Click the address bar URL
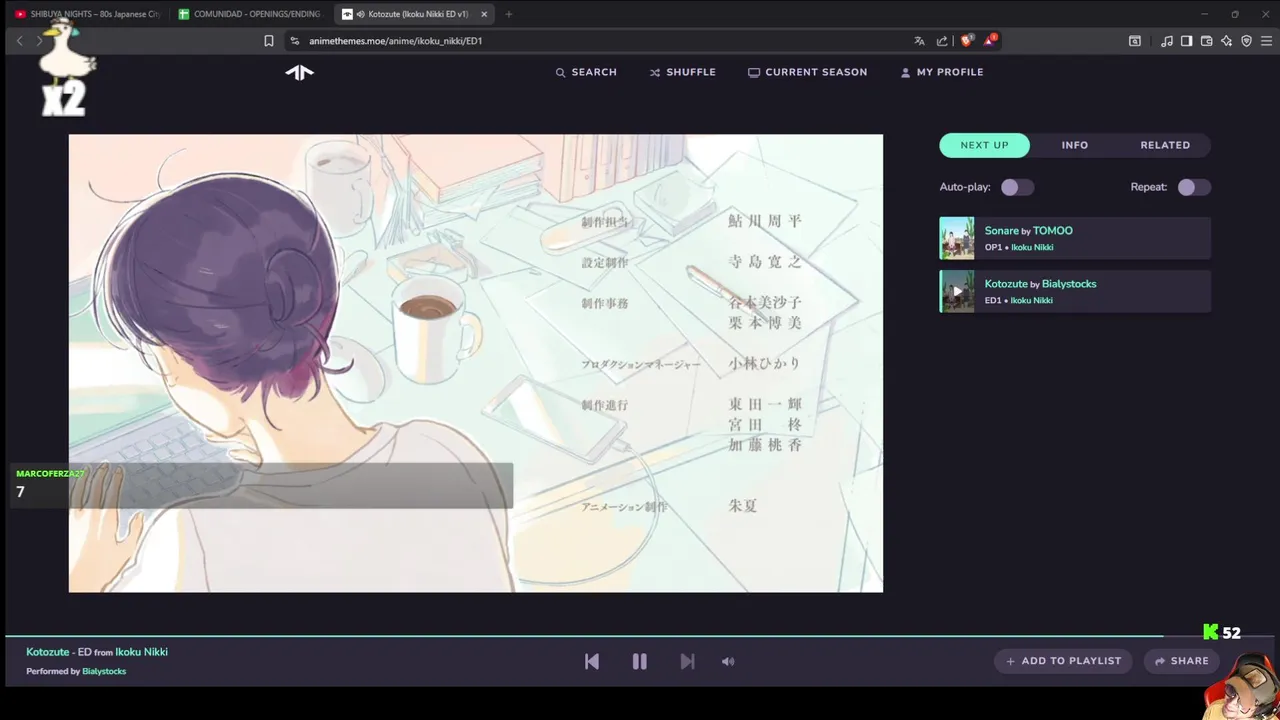 pos(396,41)
